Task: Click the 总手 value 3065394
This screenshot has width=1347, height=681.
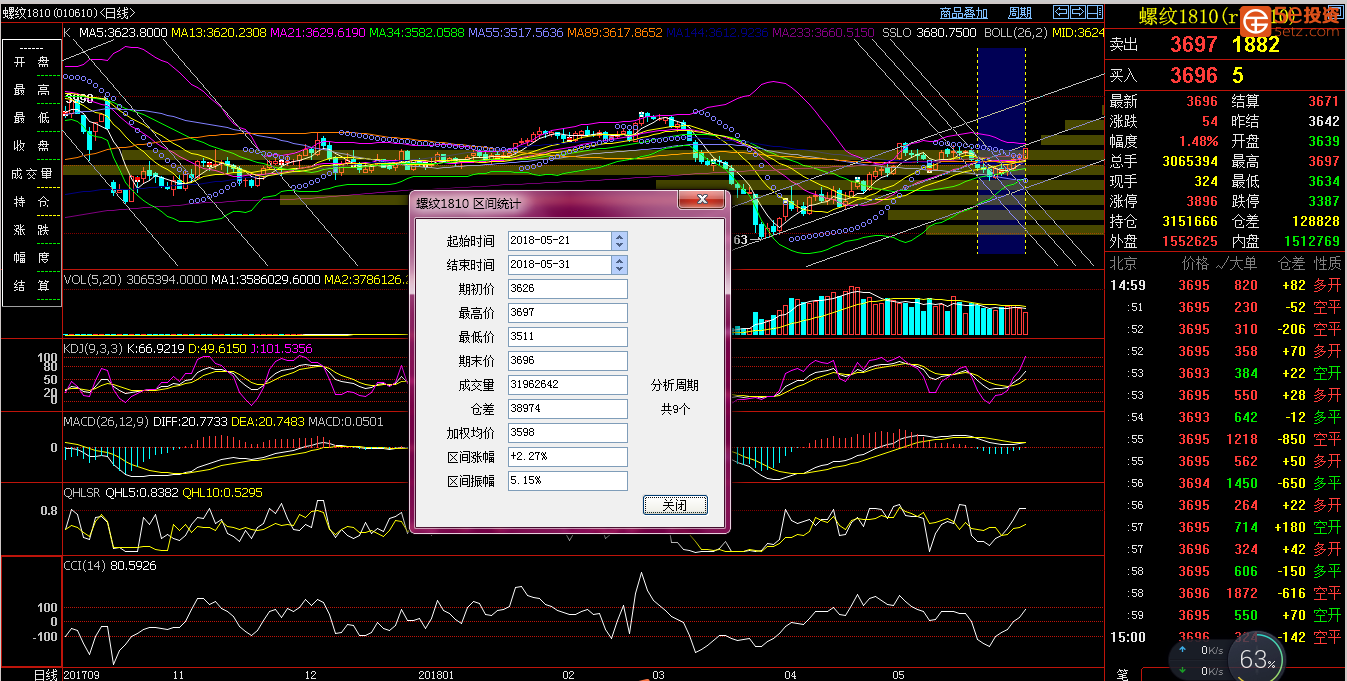Action: coord(1190,161)
